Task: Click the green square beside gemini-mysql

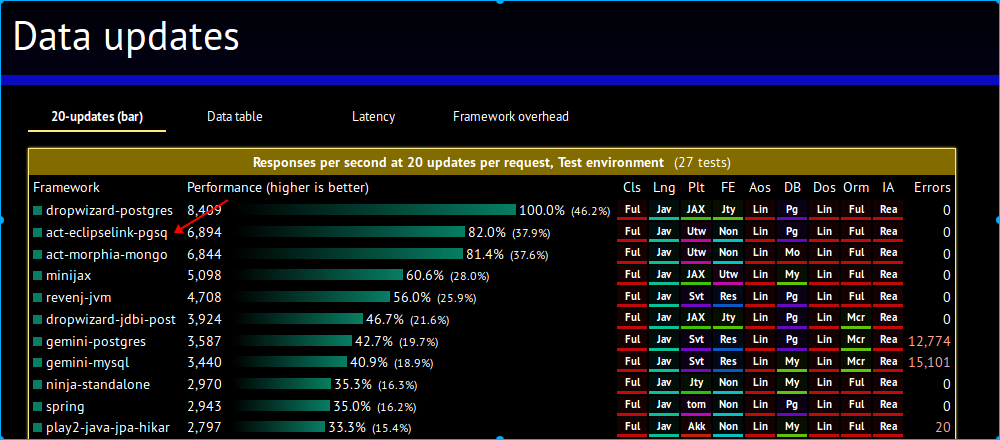Action: coord(38,363)
